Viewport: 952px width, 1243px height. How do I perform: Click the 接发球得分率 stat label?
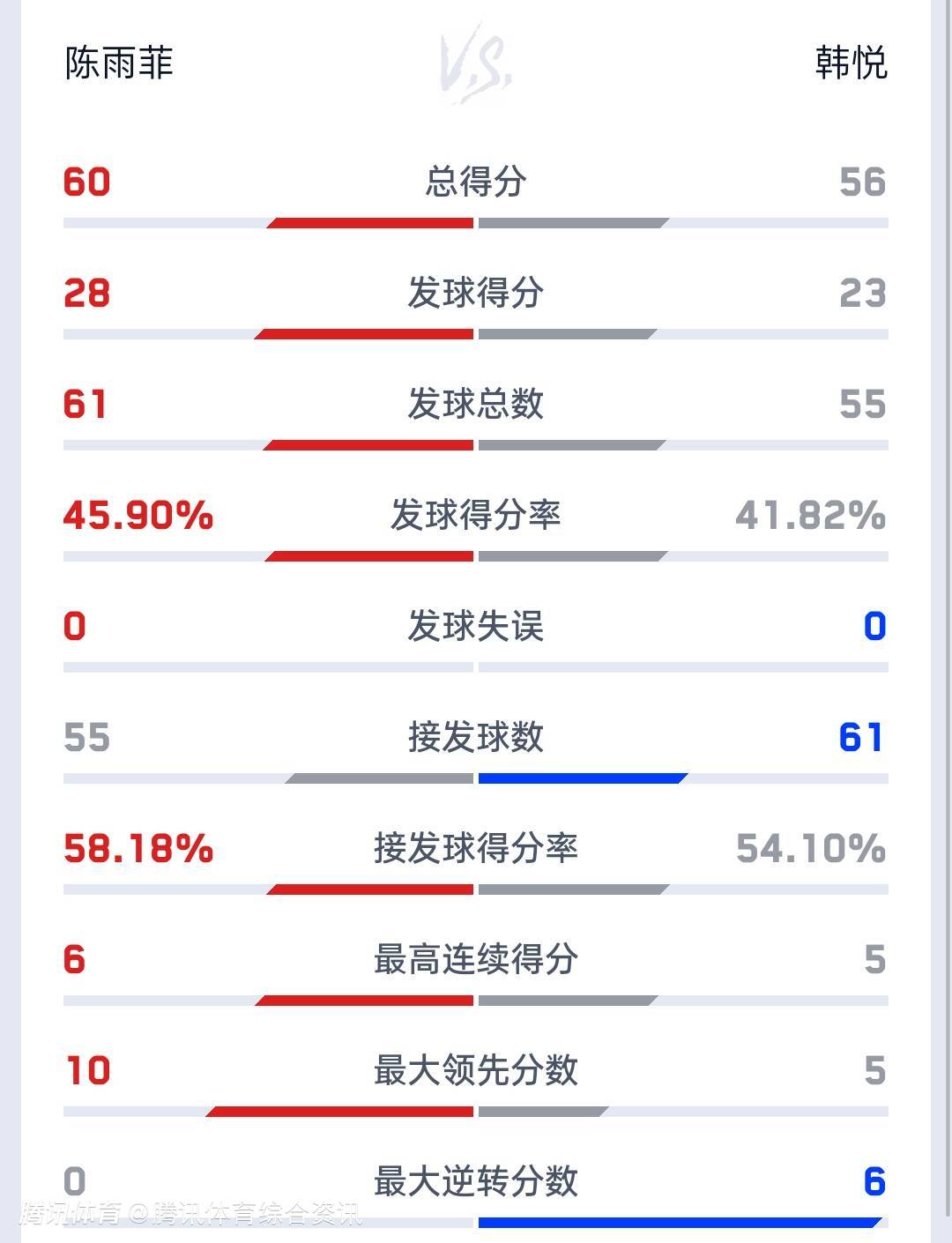pos(476,848)
